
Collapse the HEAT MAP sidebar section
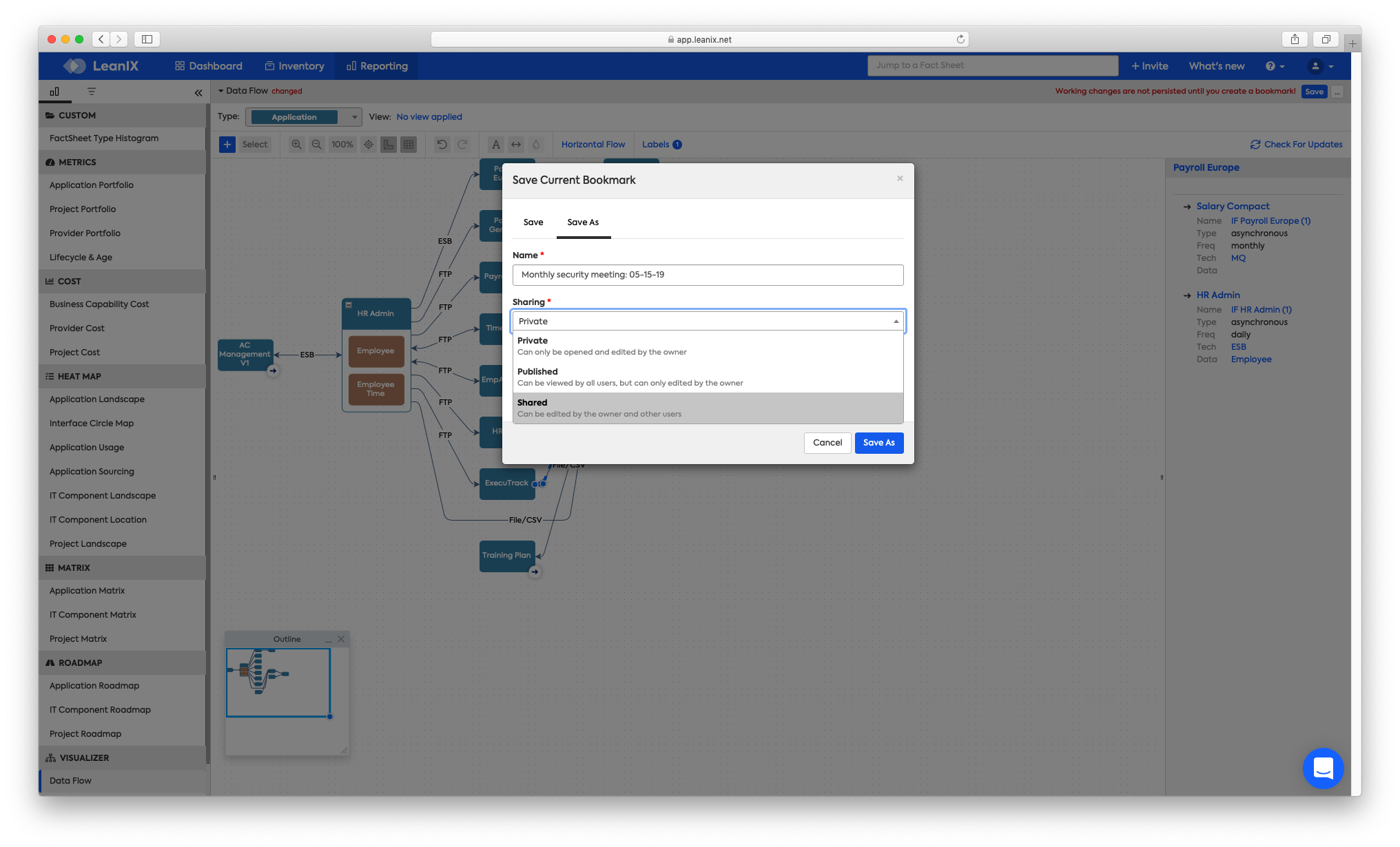122,377
